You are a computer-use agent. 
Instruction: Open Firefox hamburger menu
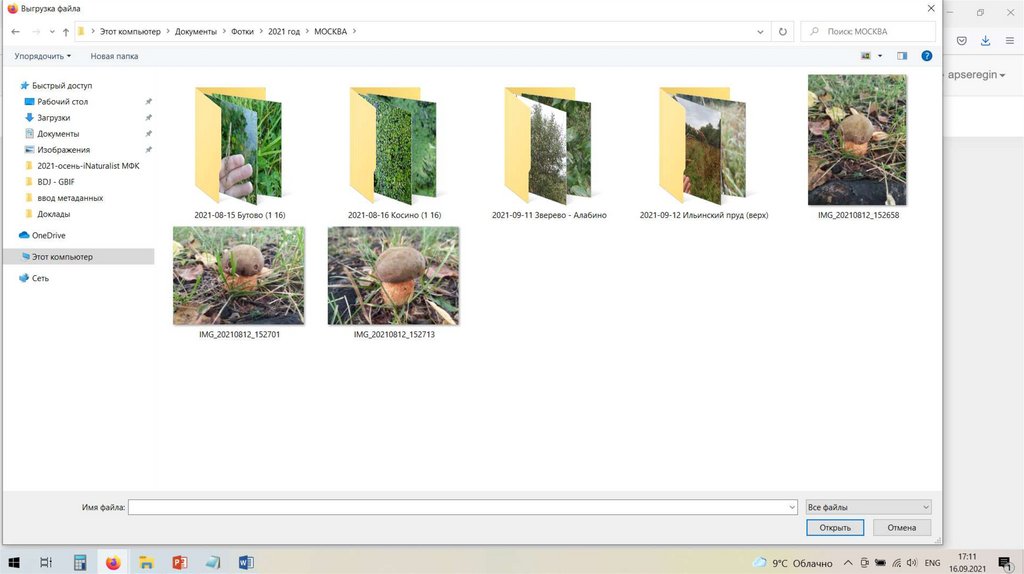(1010, 40)
